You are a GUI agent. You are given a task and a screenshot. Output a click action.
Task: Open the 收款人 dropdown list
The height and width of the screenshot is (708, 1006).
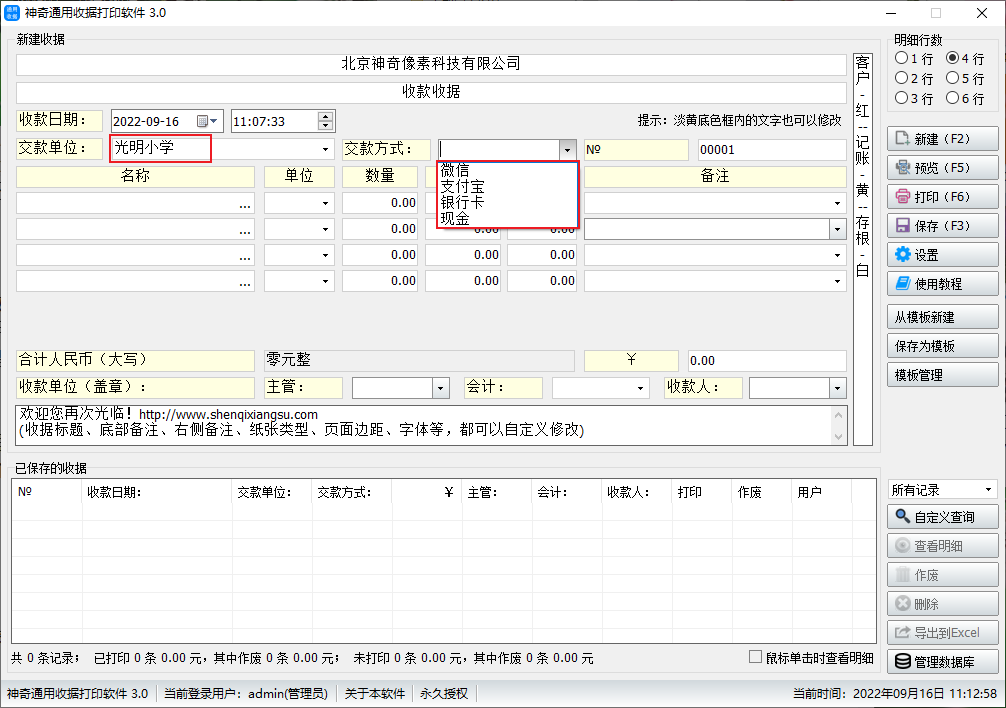tap(837, 388)
